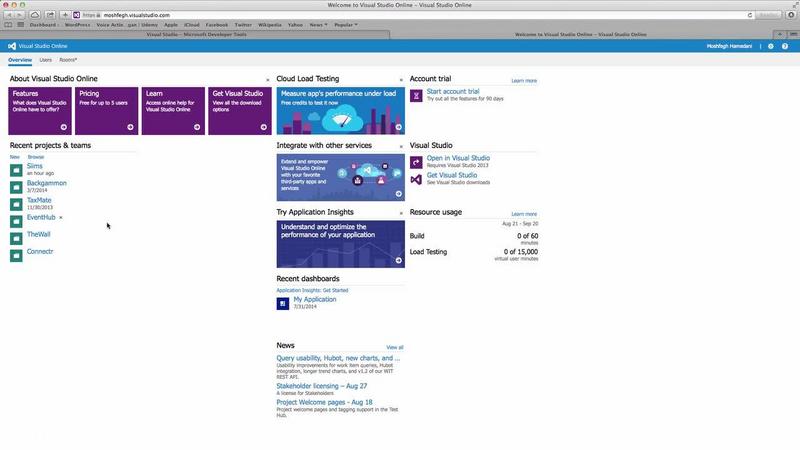The image size is (800, 450).
Task: Click Application Insights: Get Started link
Action: coord(312,290)
